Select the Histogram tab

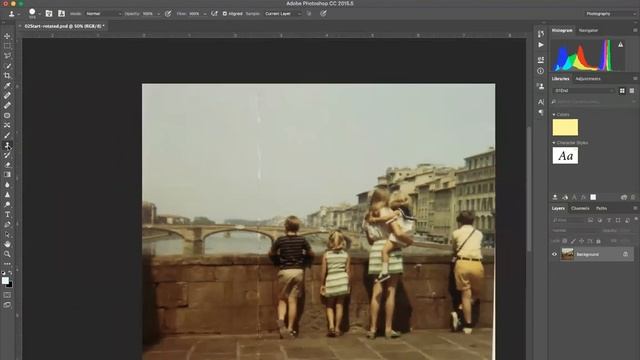click(562, 30)
